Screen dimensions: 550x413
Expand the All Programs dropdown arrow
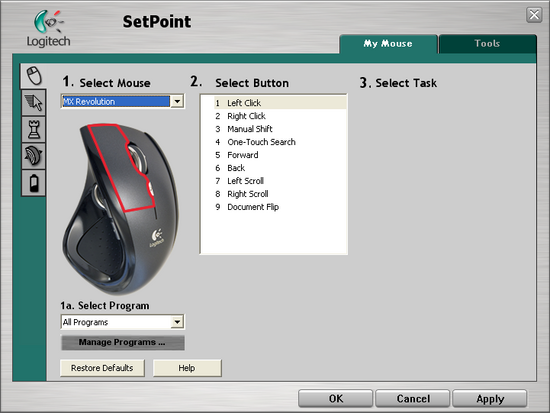177,322
